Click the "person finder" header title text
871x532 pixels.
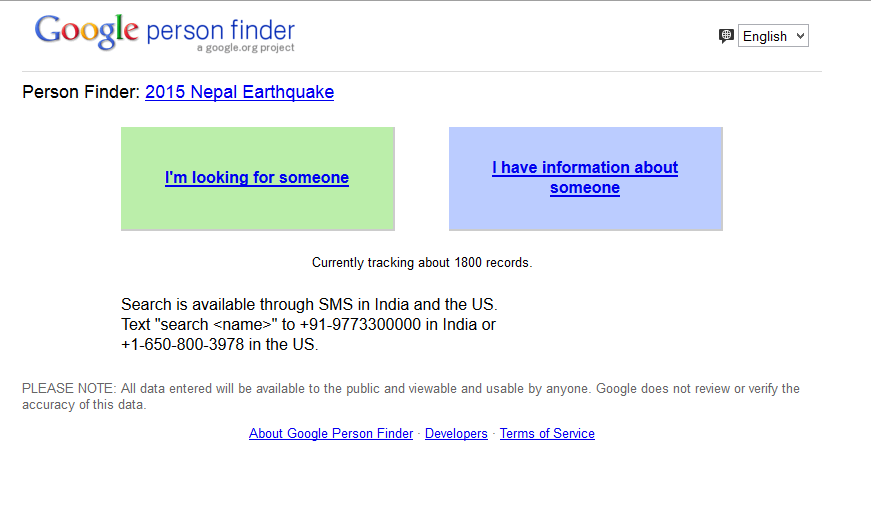click(220, 29)
